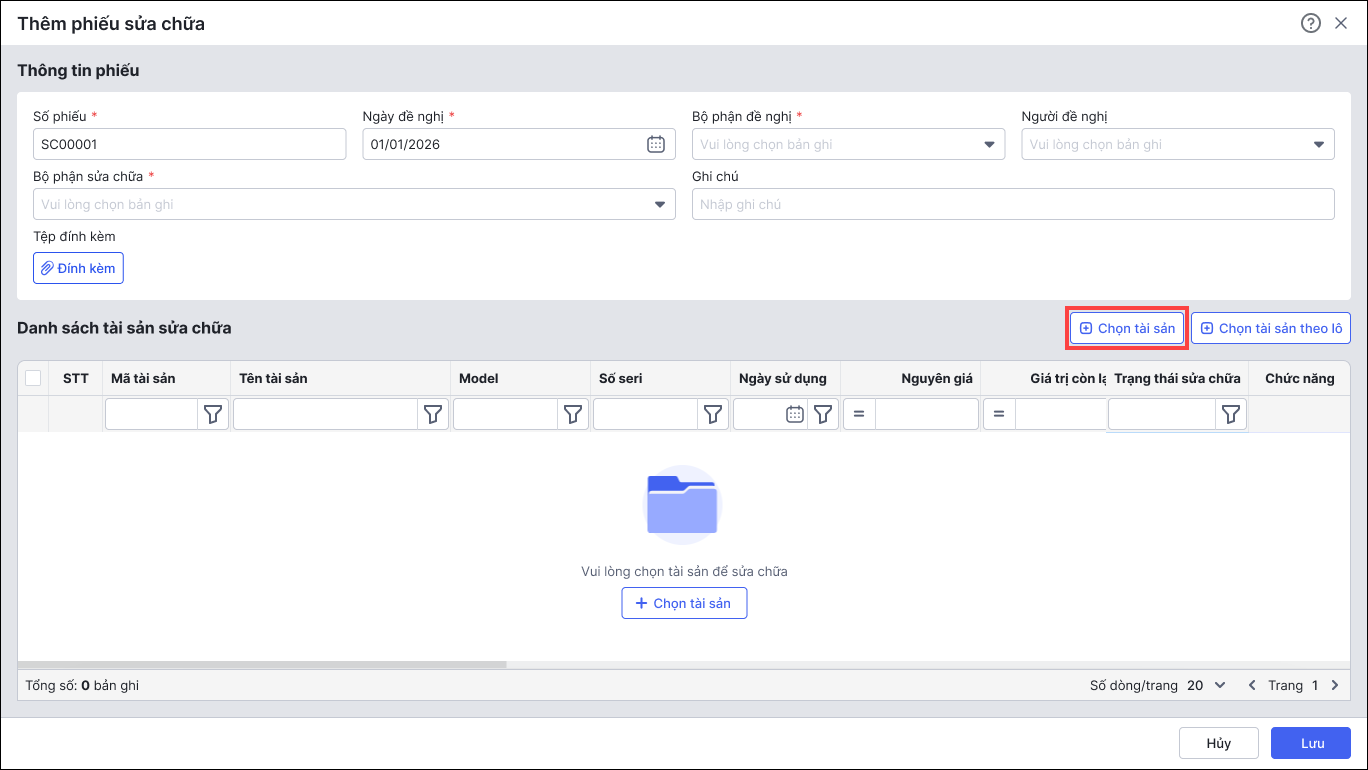Open the help question mark icon
1368x770 pixels.
[1310, 23]
